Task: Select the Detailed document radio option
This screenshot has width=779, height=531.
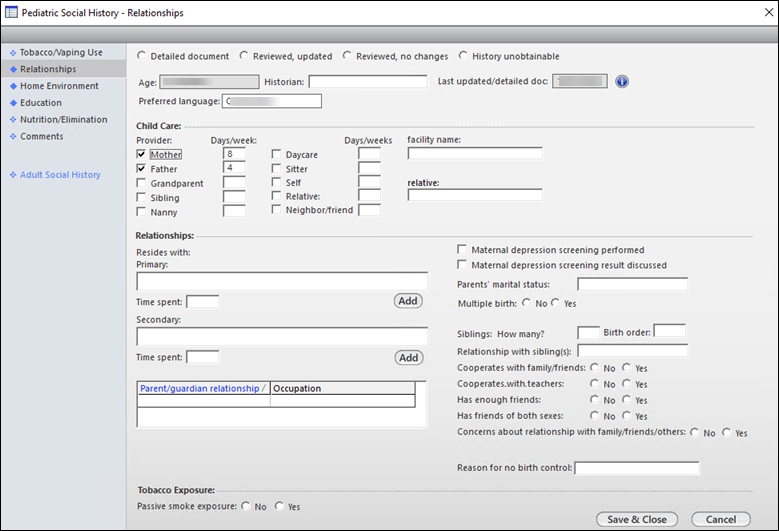Action: 141,56
